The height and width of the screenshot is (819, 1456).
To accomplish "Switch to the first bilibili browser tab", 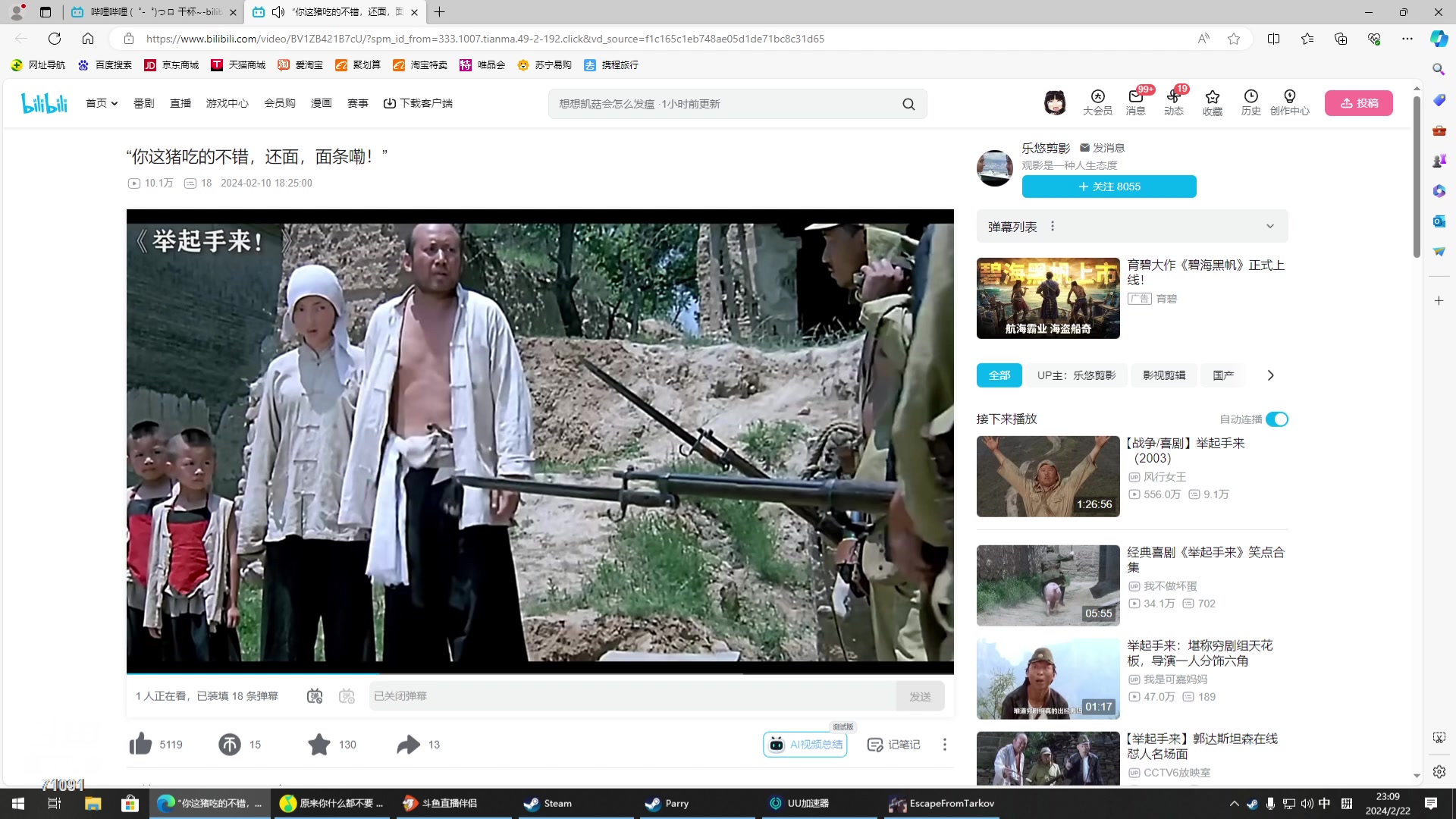I will coord(153,12).
